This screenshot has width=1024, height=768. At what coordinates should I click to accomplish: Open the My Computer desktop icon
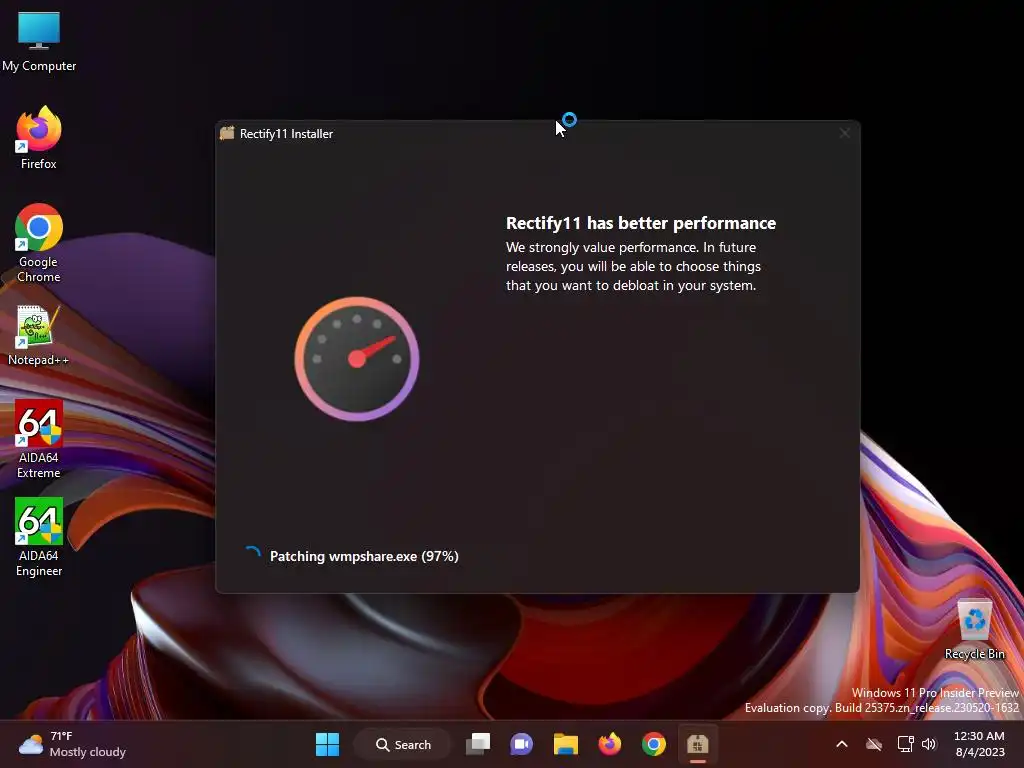(x=39, y=42)
